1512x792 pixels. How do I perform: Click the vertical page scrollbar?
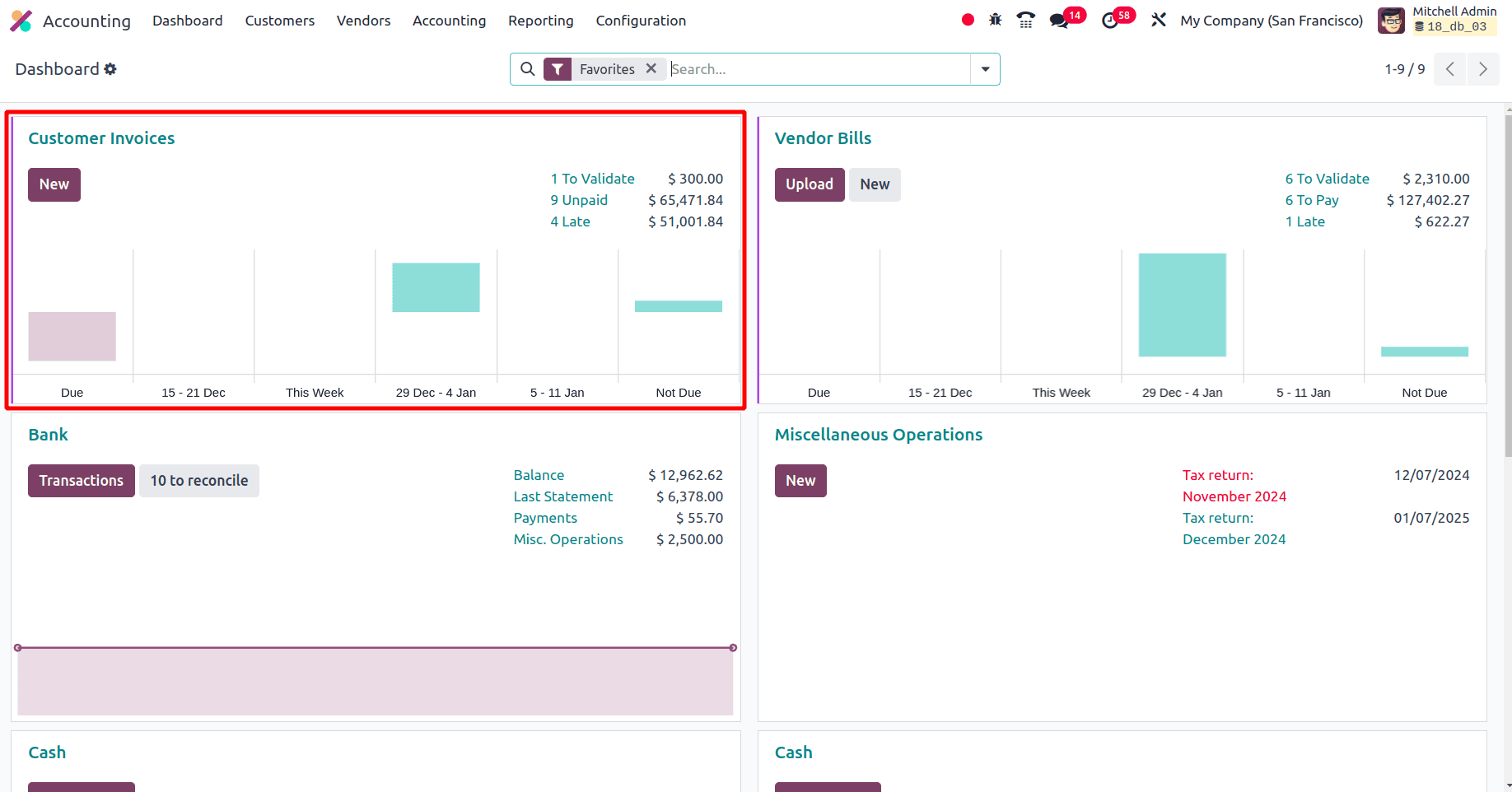point(1508,285)
